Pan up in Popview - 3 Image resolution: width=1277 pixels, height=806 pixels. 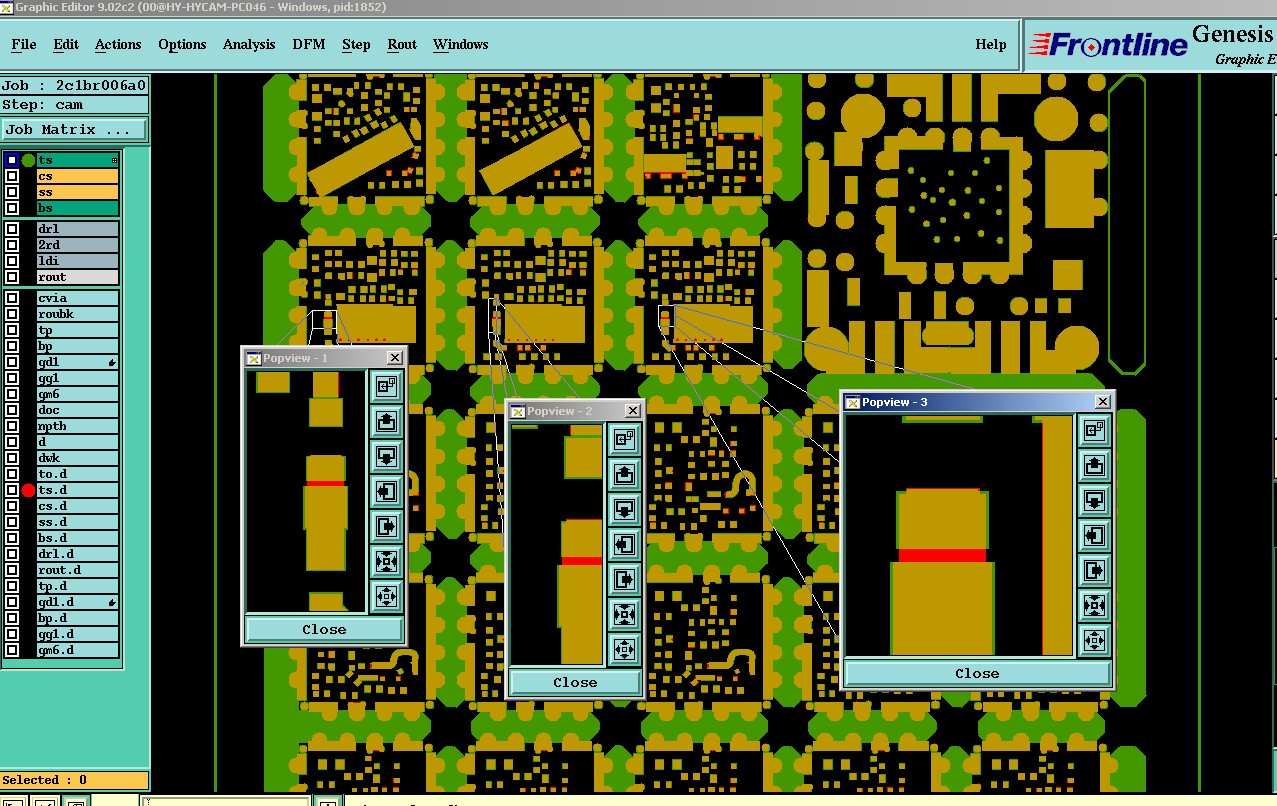[x=1094, y=465]
